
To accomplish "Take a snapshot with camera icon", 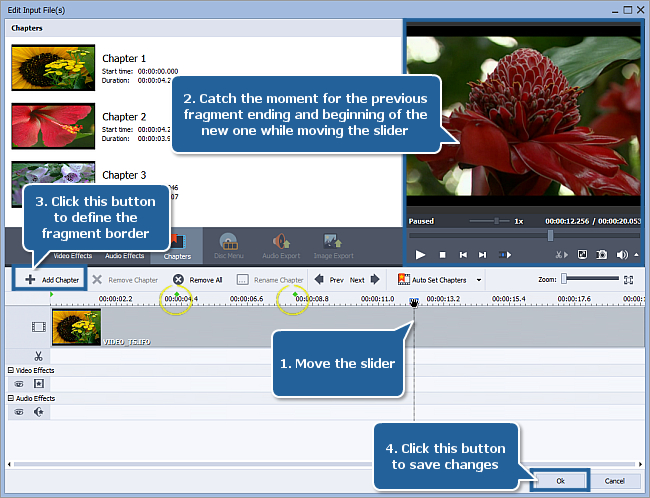I will [x=601, y=255].
